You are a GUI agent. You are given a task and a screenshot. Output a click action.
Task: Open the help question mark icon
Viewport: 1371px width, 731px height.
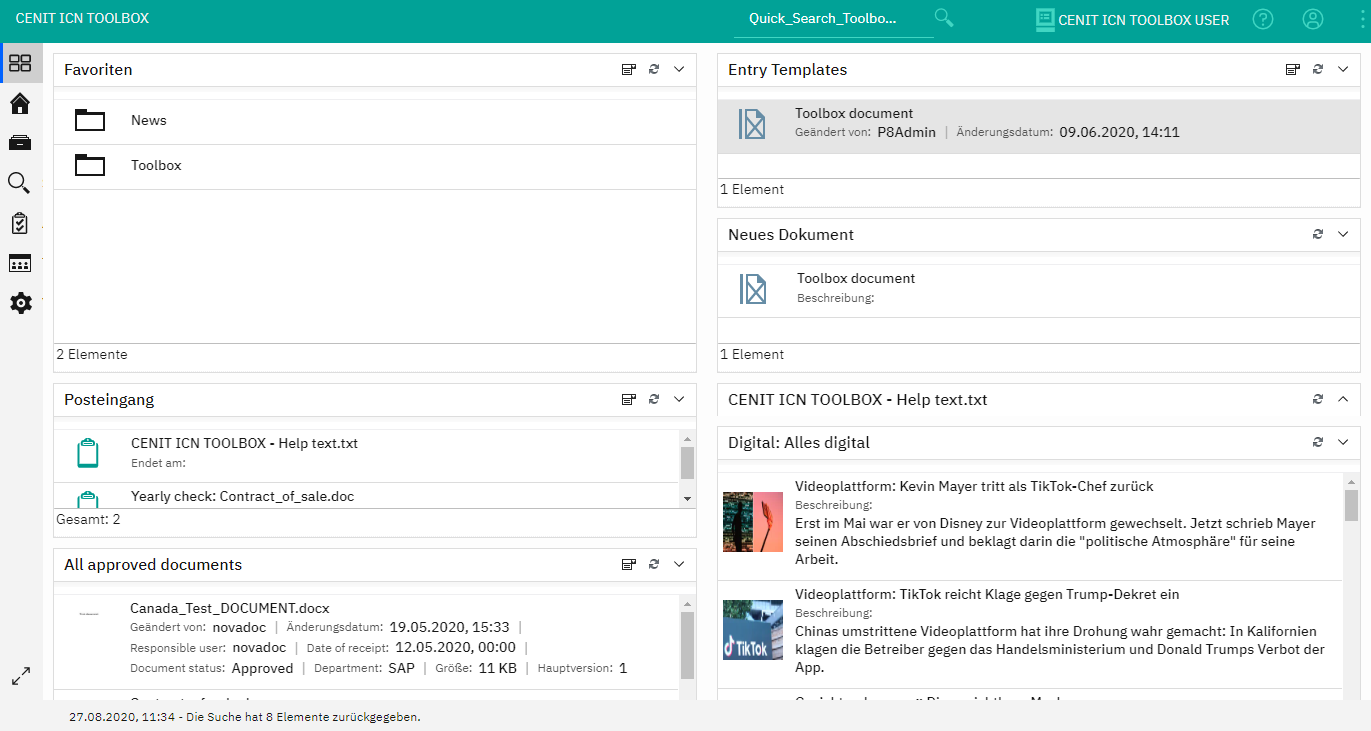(1263, 19)
